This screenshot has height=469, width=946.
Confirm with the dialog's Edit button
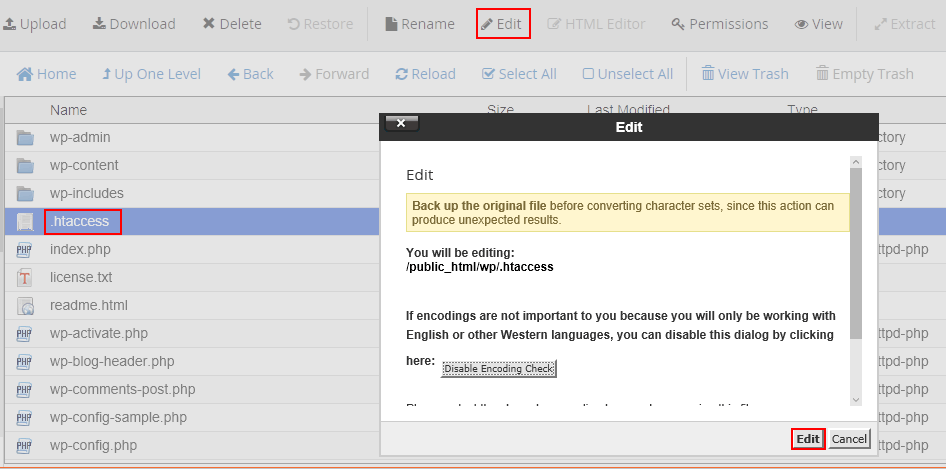pyautogui.click(x=807, y=439)
